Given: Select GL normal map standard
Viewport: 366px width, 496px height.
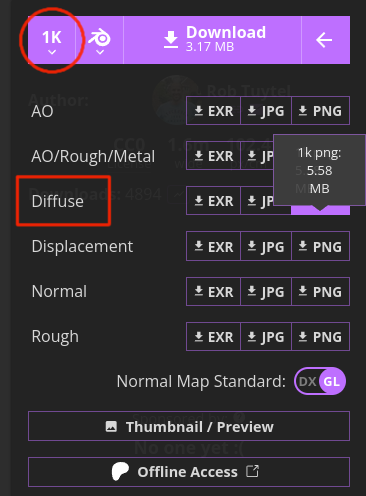Looking at the screenshot, I should [332, 381].
